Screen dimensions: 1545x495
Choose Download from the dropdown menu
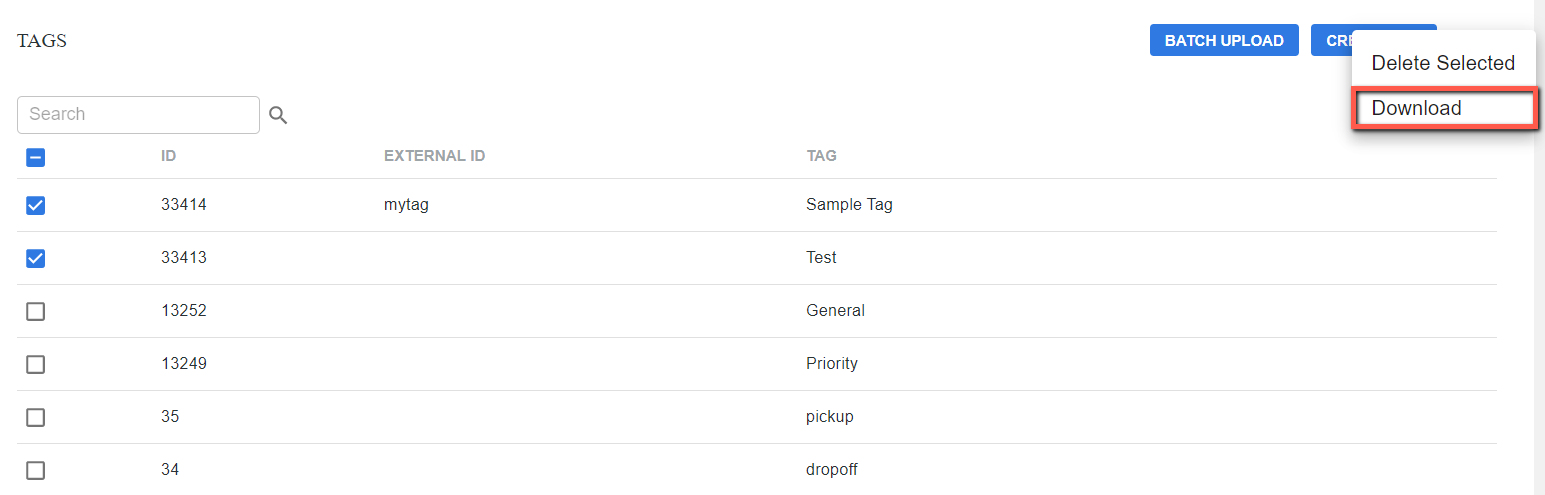(x=1443, y=108)
